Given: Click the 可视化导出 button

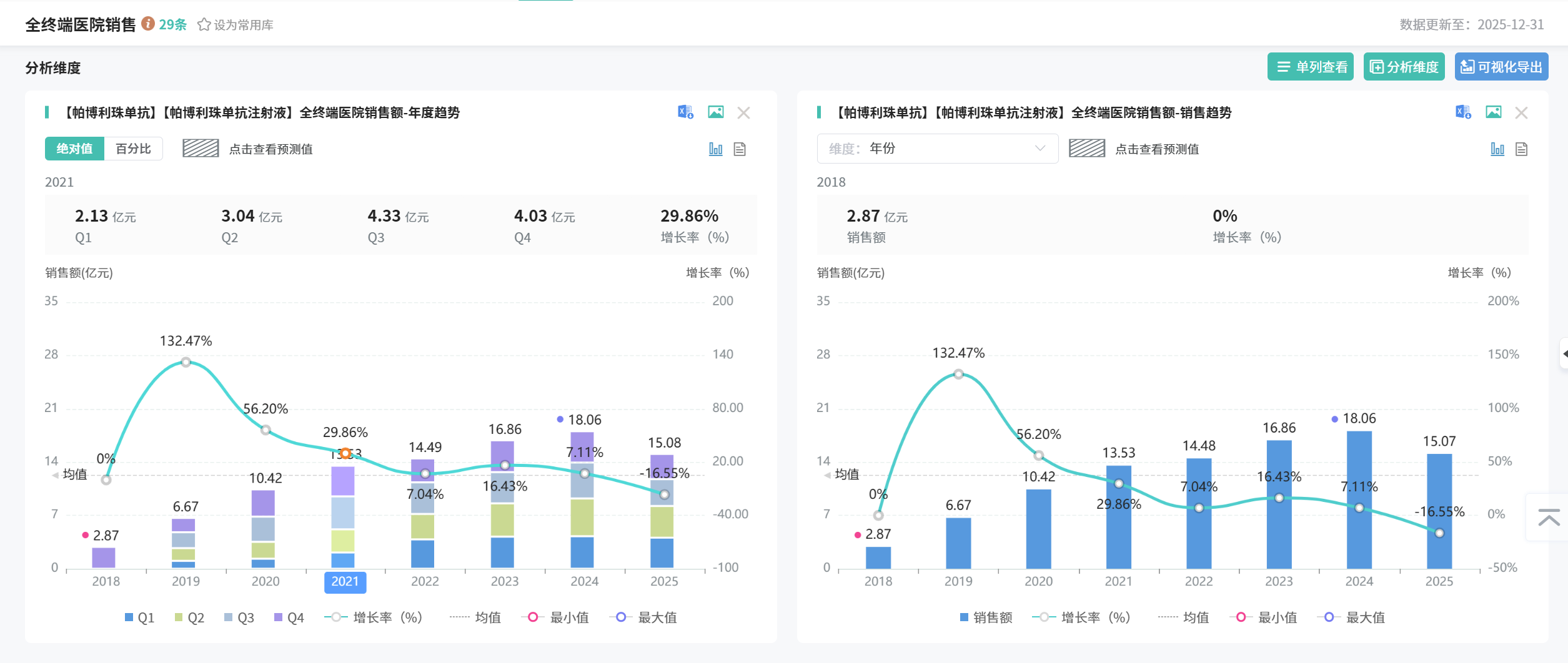Looking at the screenshot, I should pyautogui.click(x=1501, y=67).
